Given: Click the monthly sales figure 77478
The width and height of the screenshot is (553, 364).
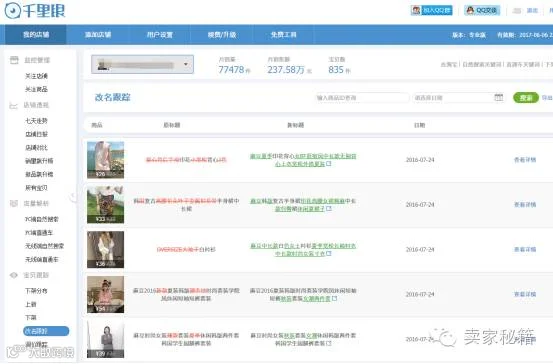Looking at the screenshot, I should [231, 70].
